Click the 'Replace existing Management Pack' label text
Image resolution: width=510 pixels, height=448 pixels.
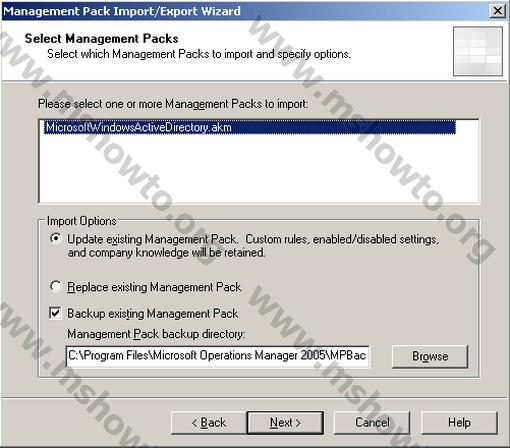click(x=154, y=287)
